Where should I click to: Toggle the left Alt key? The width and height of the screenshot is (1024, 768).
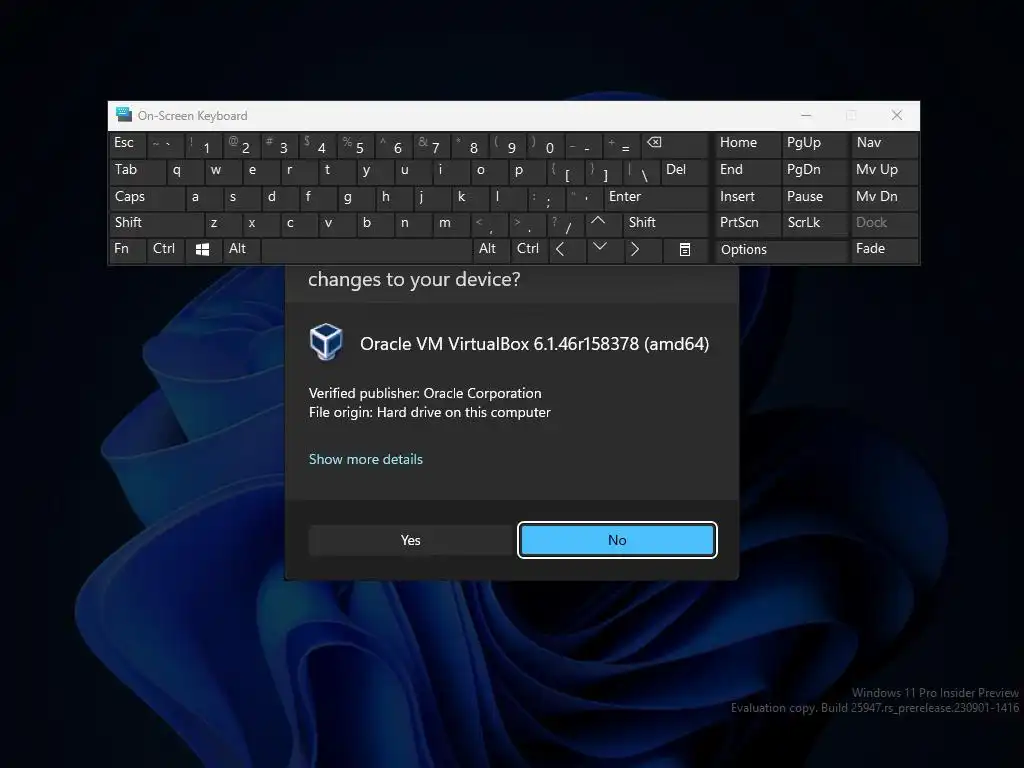point(240,249)
